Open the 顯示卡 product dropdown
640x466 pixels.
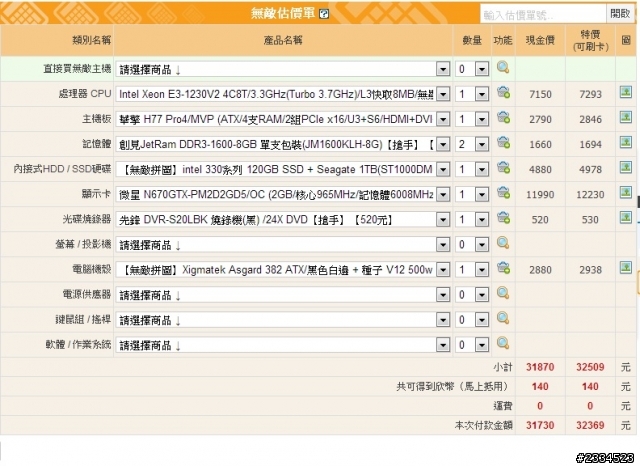click(x=283, y=195)
